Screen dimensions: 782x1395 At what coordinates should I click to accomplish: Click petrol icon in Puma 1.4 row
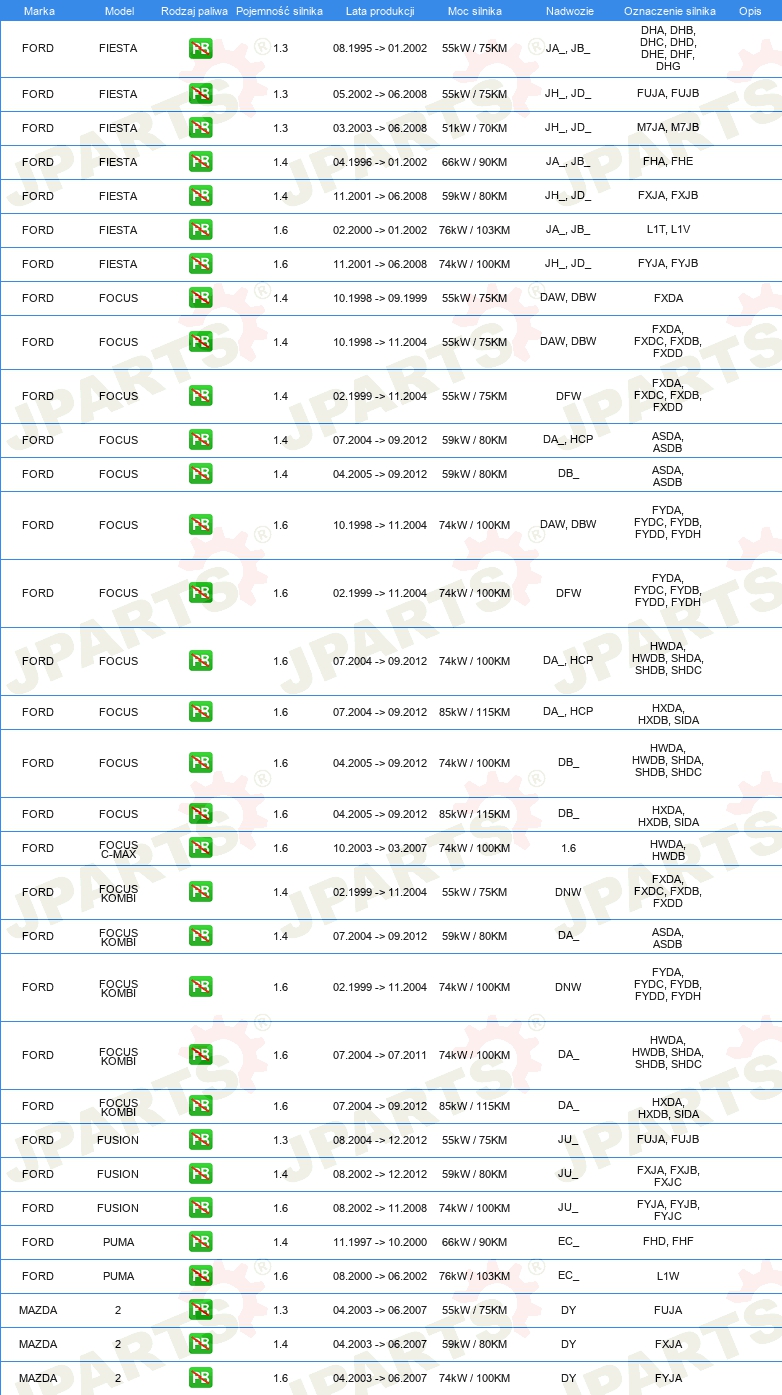pos(201,1242)
